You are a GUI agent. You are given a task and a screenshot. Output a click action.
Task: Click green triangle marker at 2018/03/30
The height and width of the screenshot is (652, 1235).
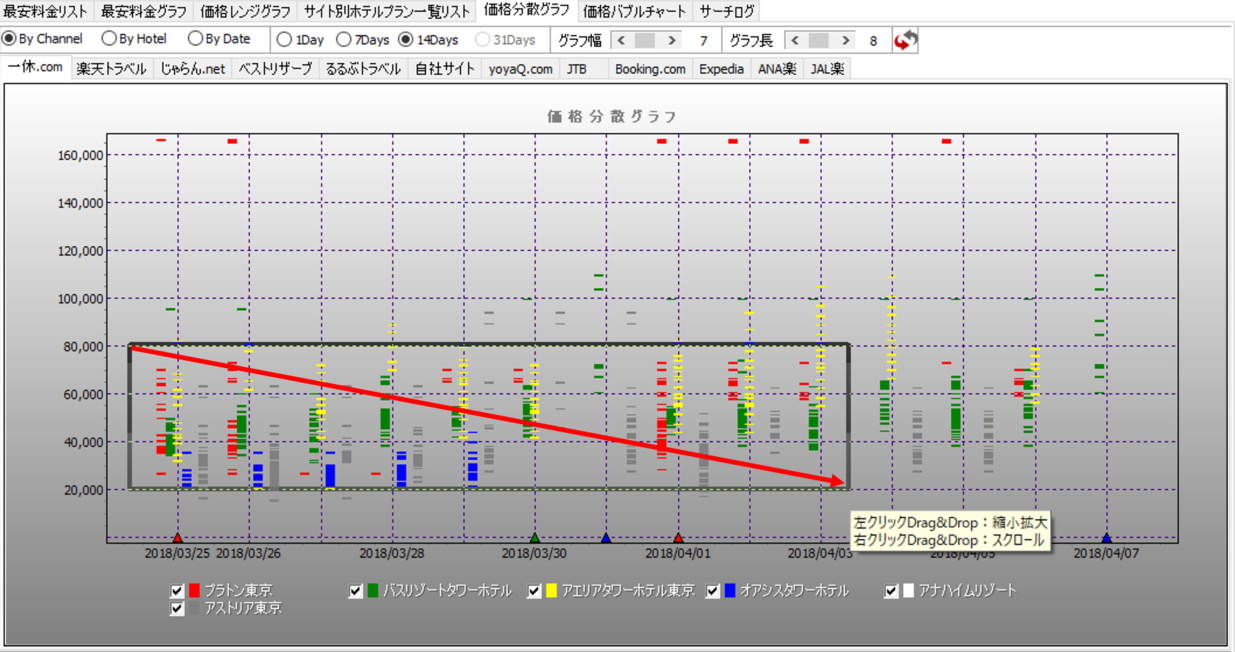tap(535, 538)
